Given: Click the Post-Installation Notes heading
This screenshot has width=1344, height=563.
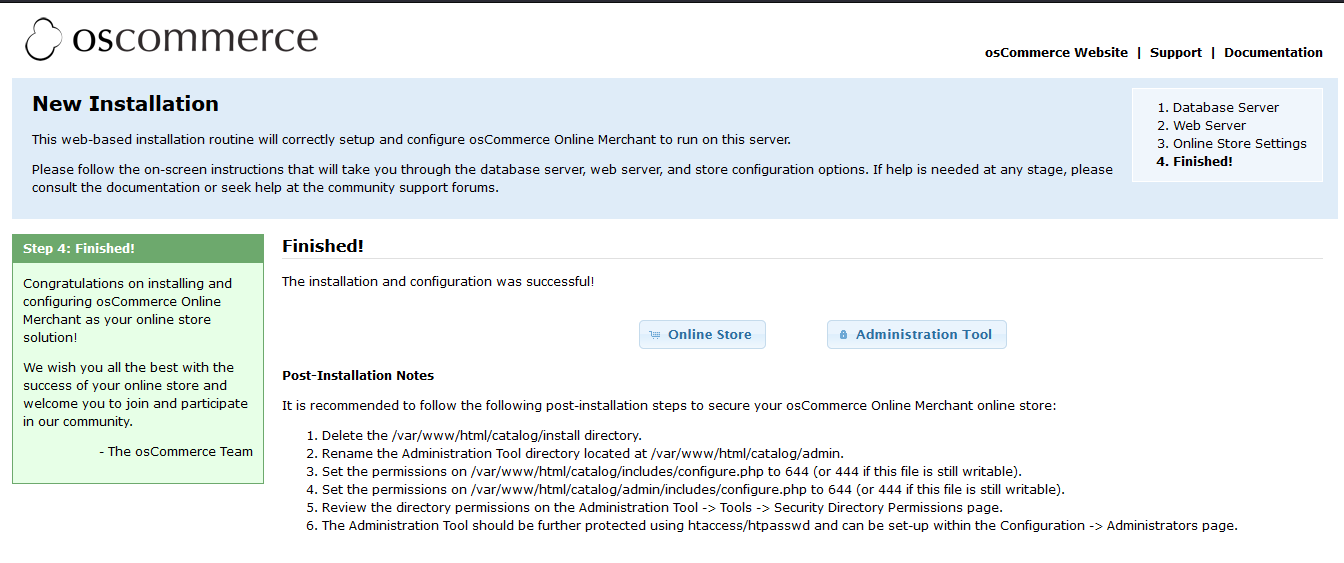Looking at the screenshot, I should (358, 376).
